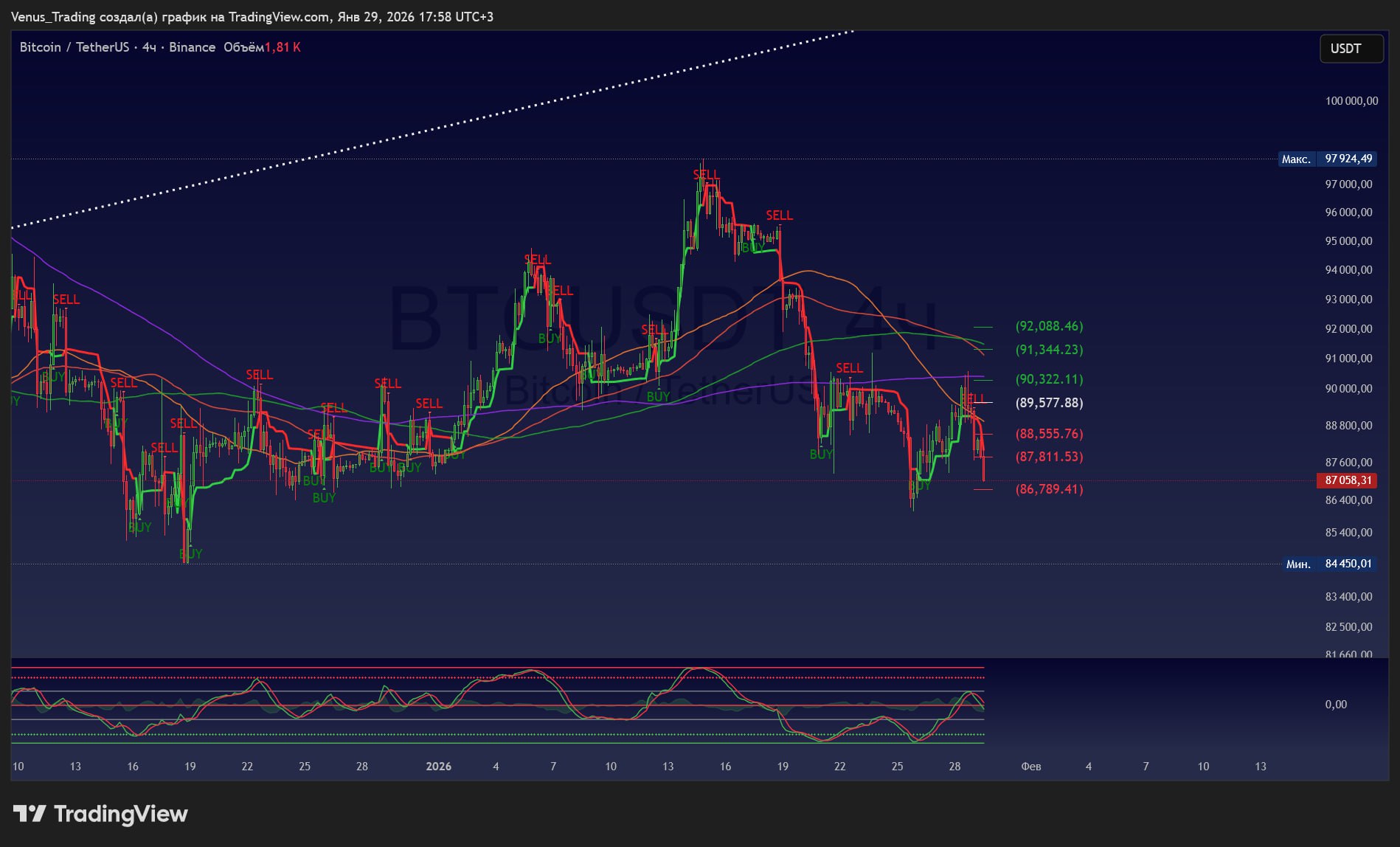Click the 2026 year marker on time axis
Viewport: 1400px width, 847px height.
438,767
